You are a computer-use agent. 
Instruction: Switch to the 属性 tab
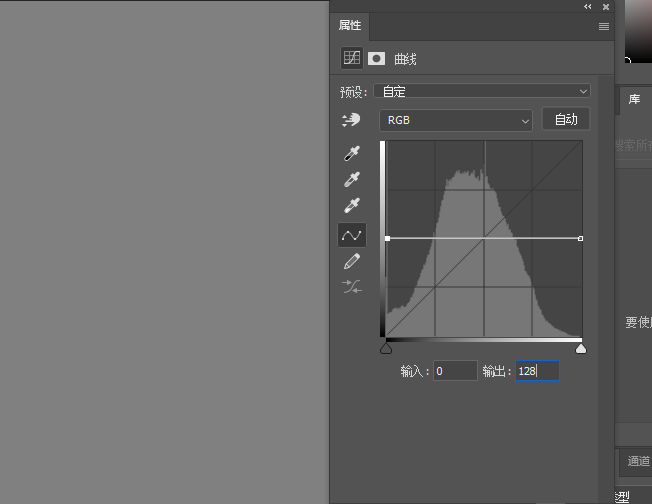point(350,26)
